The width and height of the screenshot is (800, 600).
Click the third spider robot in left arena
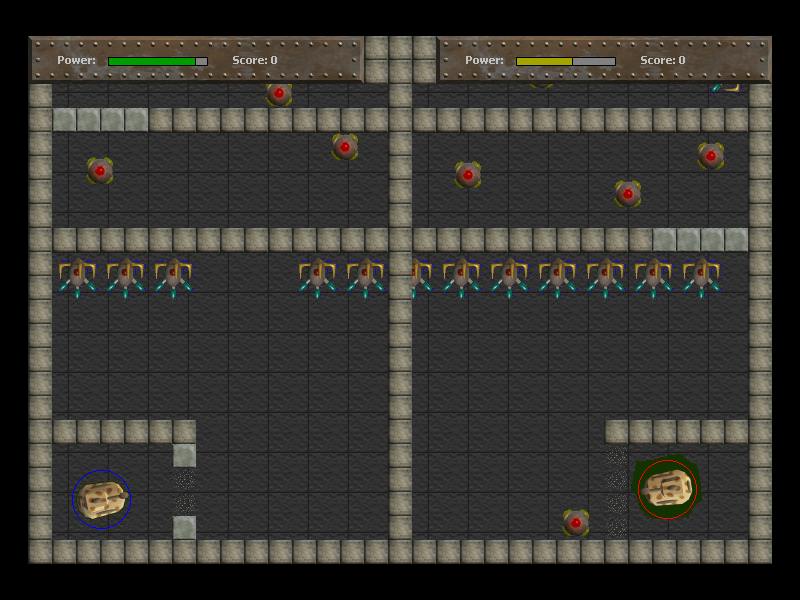click(x=173, y=277)
